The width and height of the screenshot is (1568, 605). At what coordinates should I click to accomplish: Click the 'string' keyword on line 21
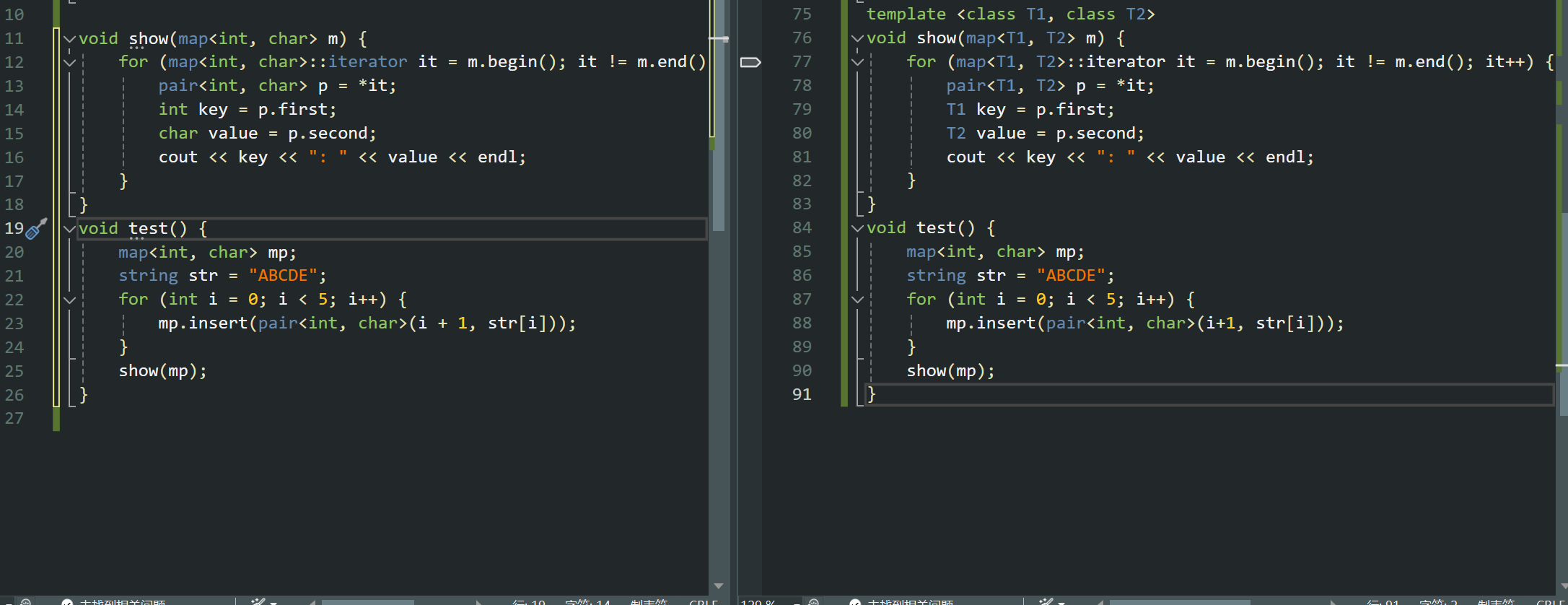click(149, 276)
